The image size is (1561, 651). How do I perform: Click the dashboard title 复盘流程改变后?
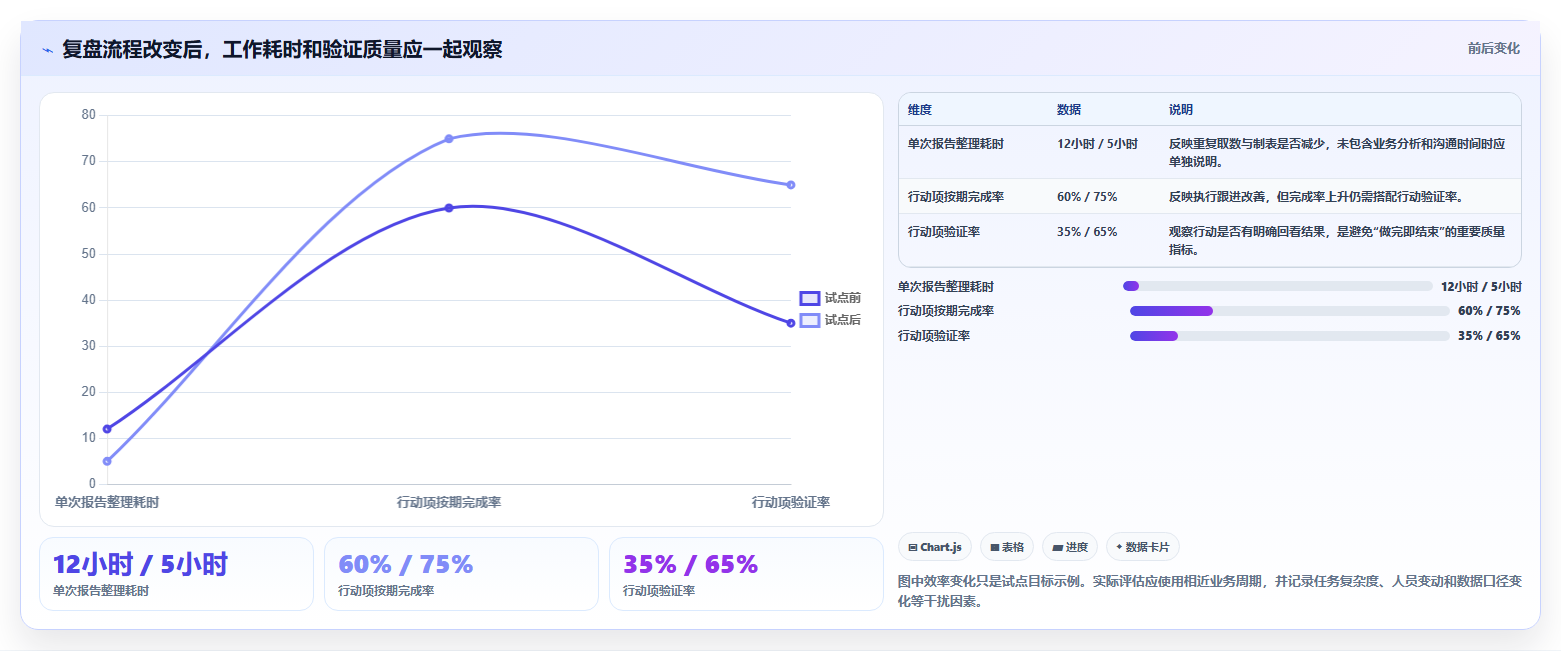282,49
